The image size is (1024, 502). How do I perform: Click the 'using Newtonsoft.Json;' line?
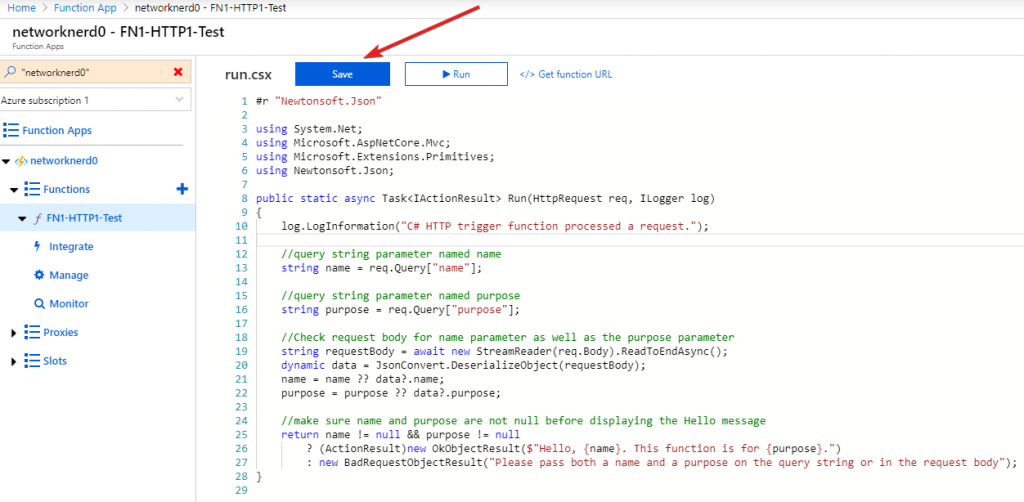pos(325,170)
